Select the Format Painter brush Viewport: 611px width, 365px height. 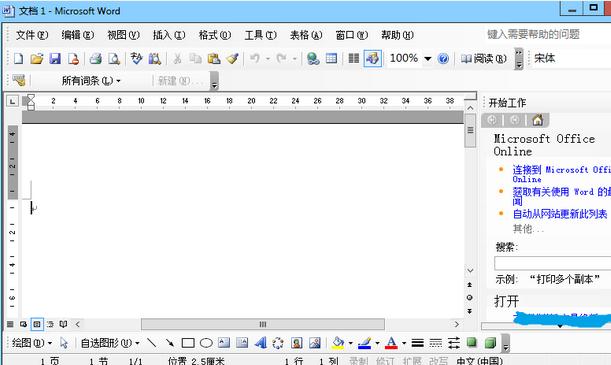point(232,58)
